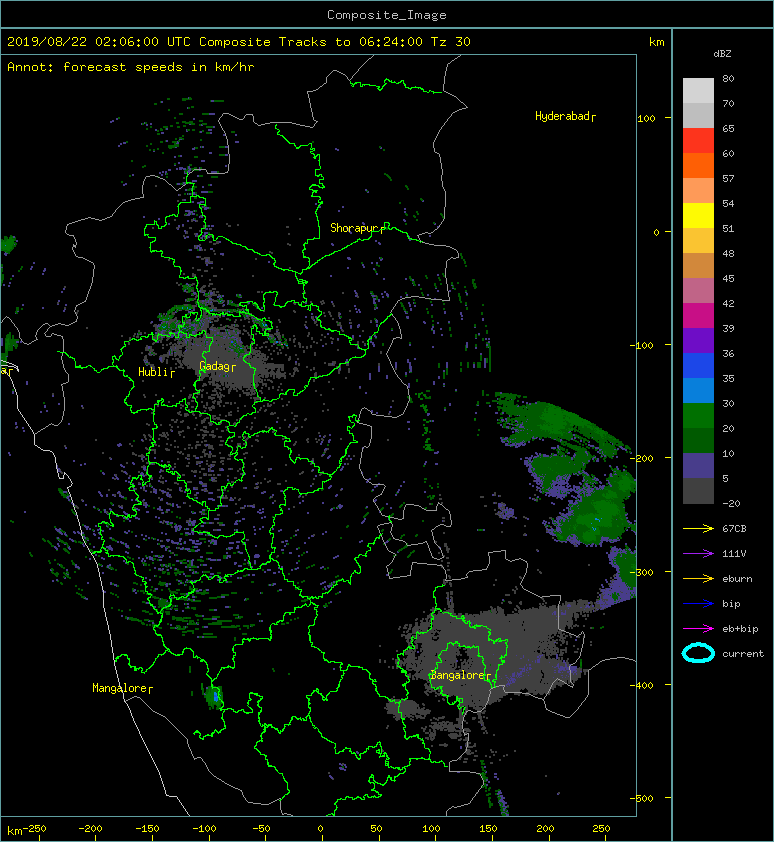The height and width of the screenshot is (842, 774).
Task: Click the 250 bottom-axis tick label
Action: pos(601,829)
